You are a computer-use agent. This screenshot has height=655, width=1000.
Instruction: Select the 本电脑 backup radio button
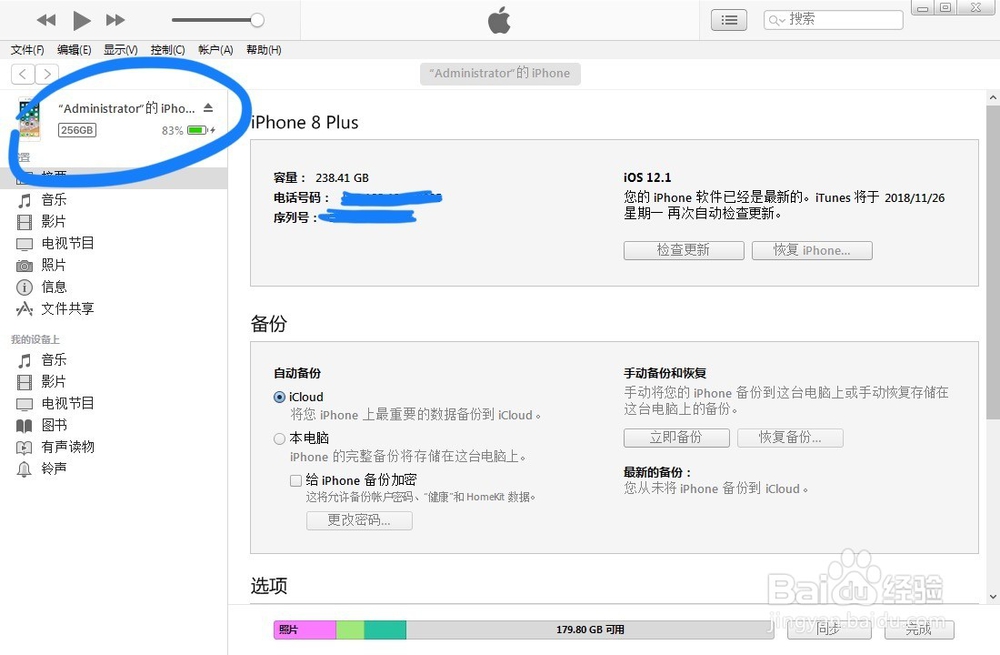coord(279,439)
